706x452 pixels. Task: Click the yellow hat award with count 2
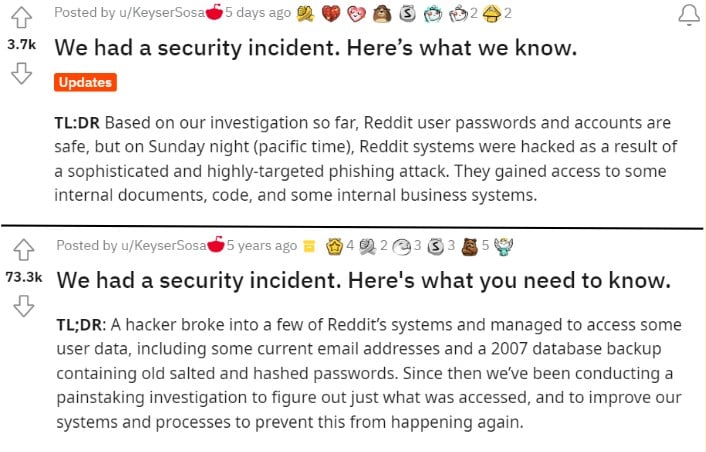(492, 14)
